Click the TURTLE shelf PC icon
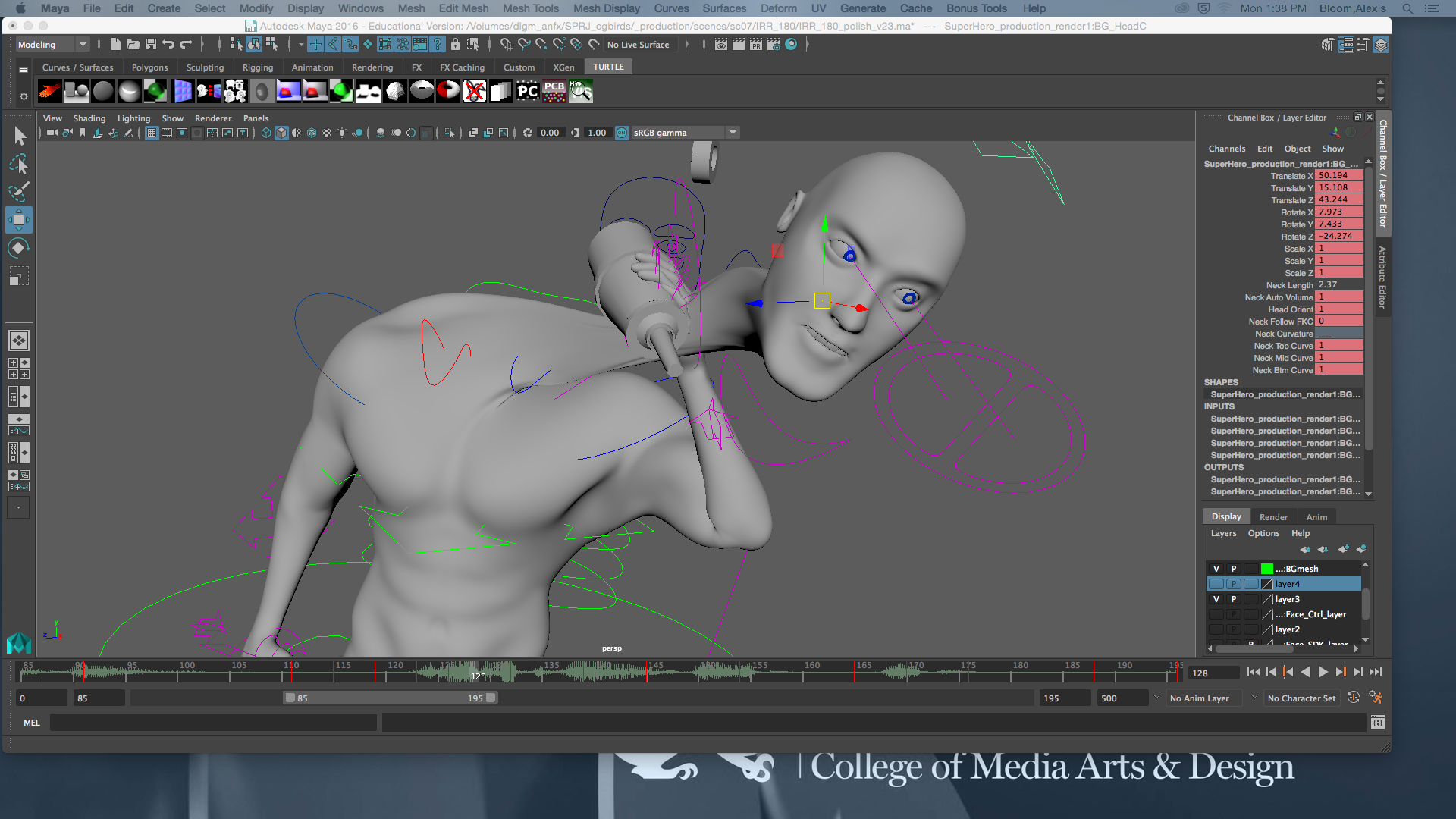 527,92
